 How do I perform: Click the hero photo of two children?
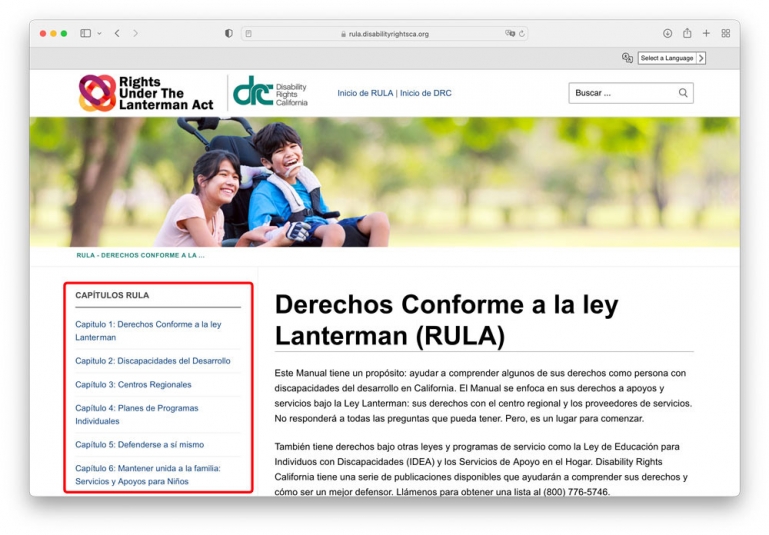point(384,182)
